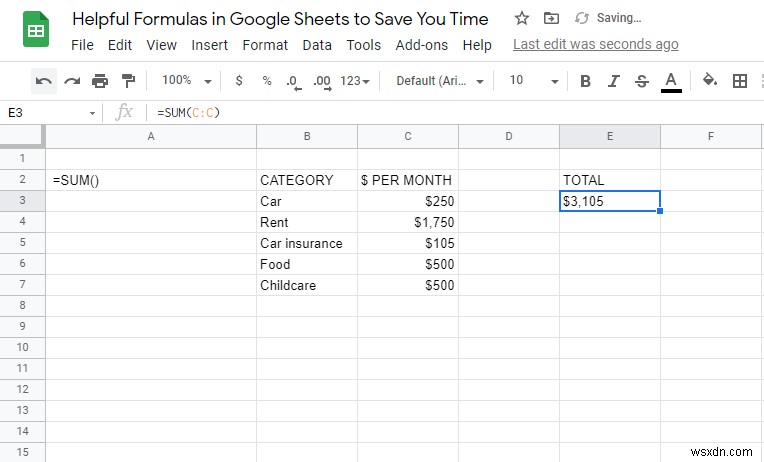Click the redo arrow icon
764x462 pixels.
tap(71, 81)
